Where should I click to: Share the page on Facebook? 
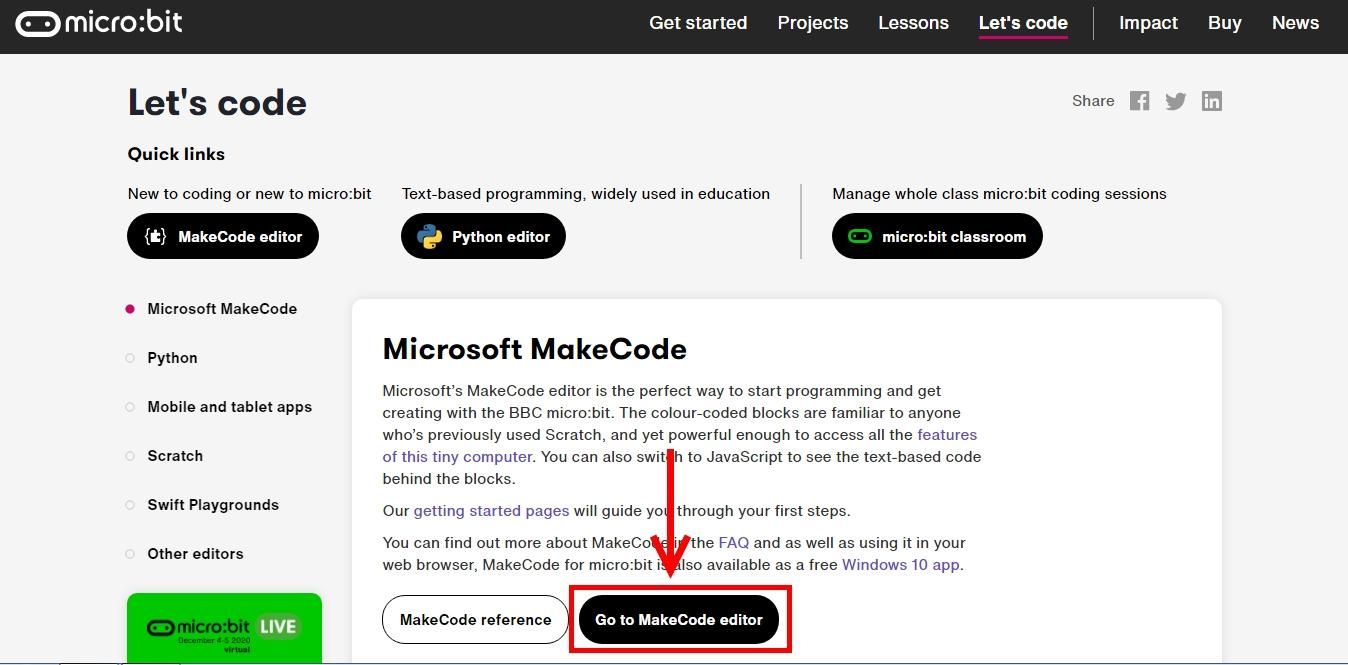point(1139,100)
